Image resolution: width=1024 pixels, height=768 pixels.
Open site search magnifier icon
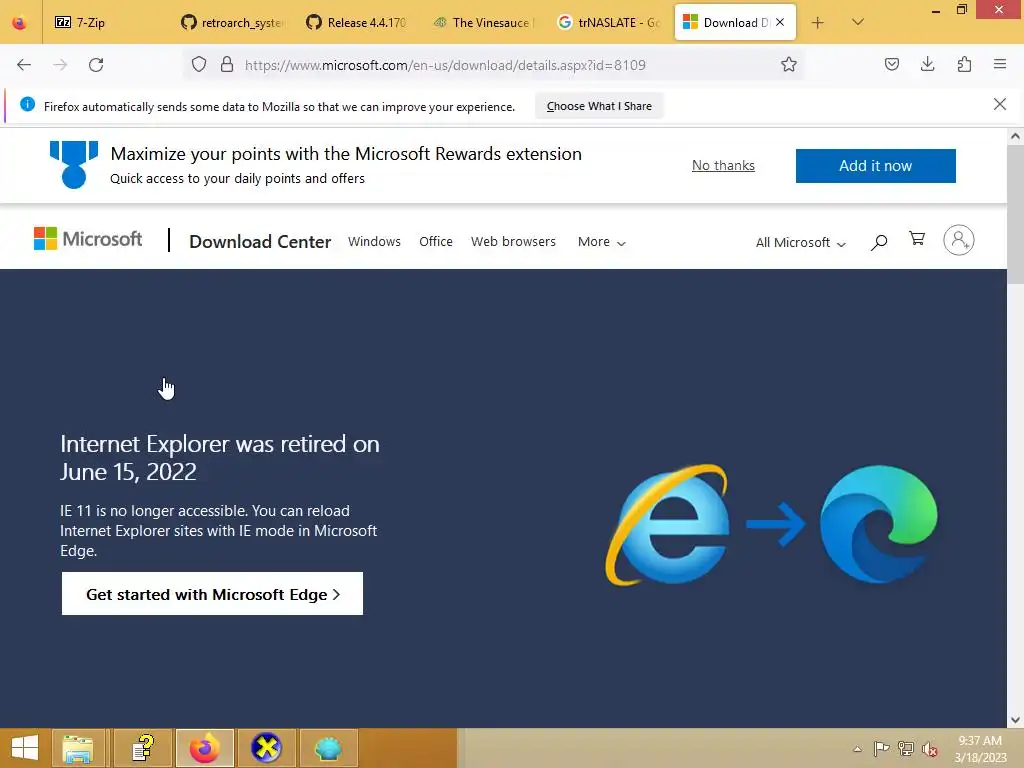click(x=879, y=242)
